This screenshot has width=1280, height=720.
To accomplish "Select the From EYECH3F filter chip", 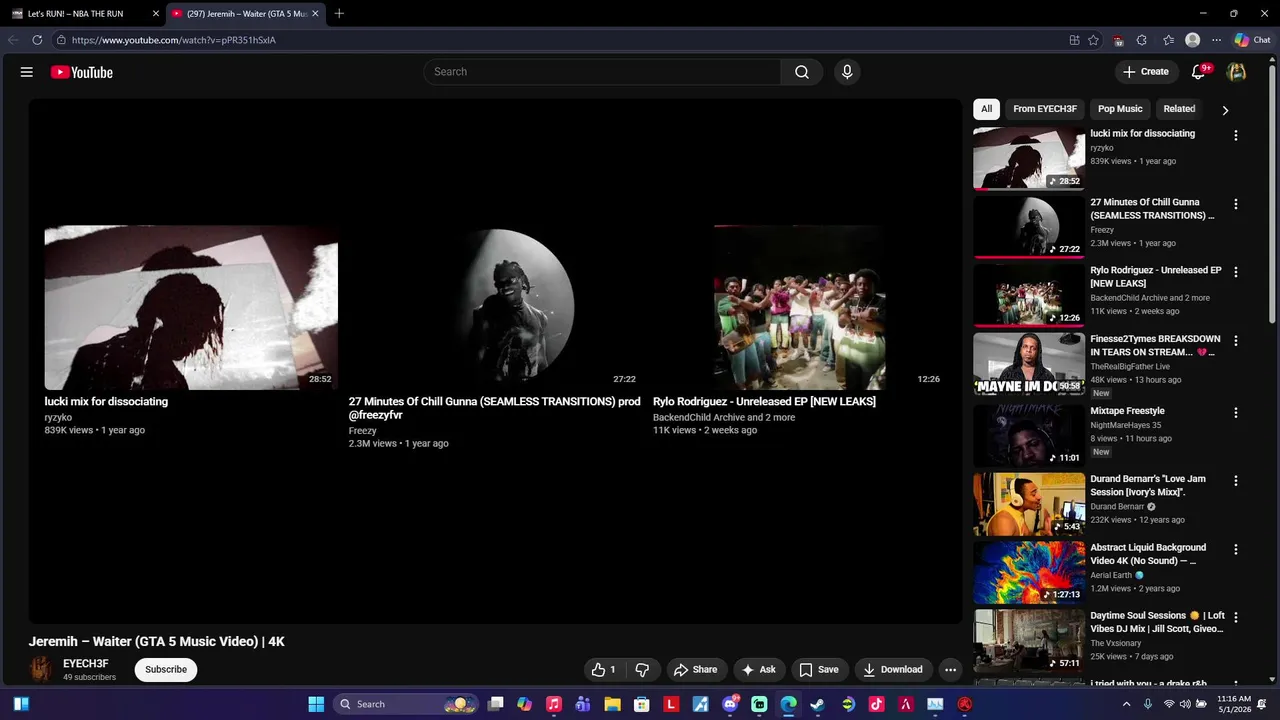I will [x=1044, y=109].
